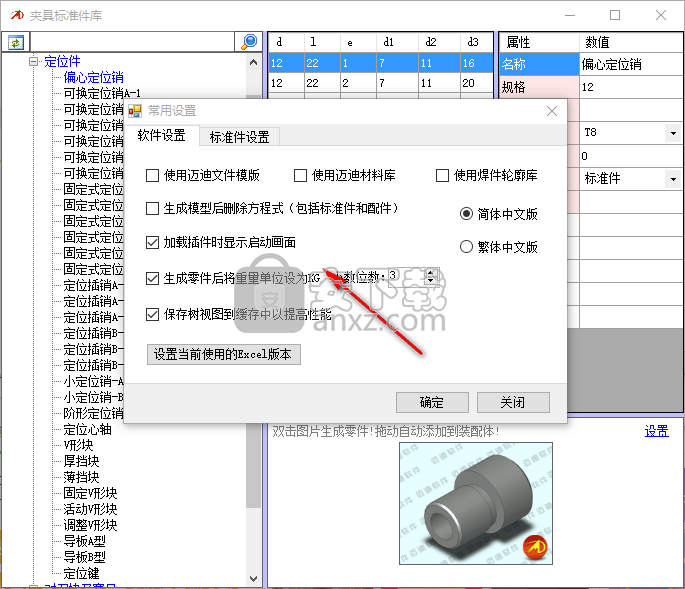Select 定位键 tree item
The width and height of the screenshot is (685, 589).
click(x=81, y=573)
